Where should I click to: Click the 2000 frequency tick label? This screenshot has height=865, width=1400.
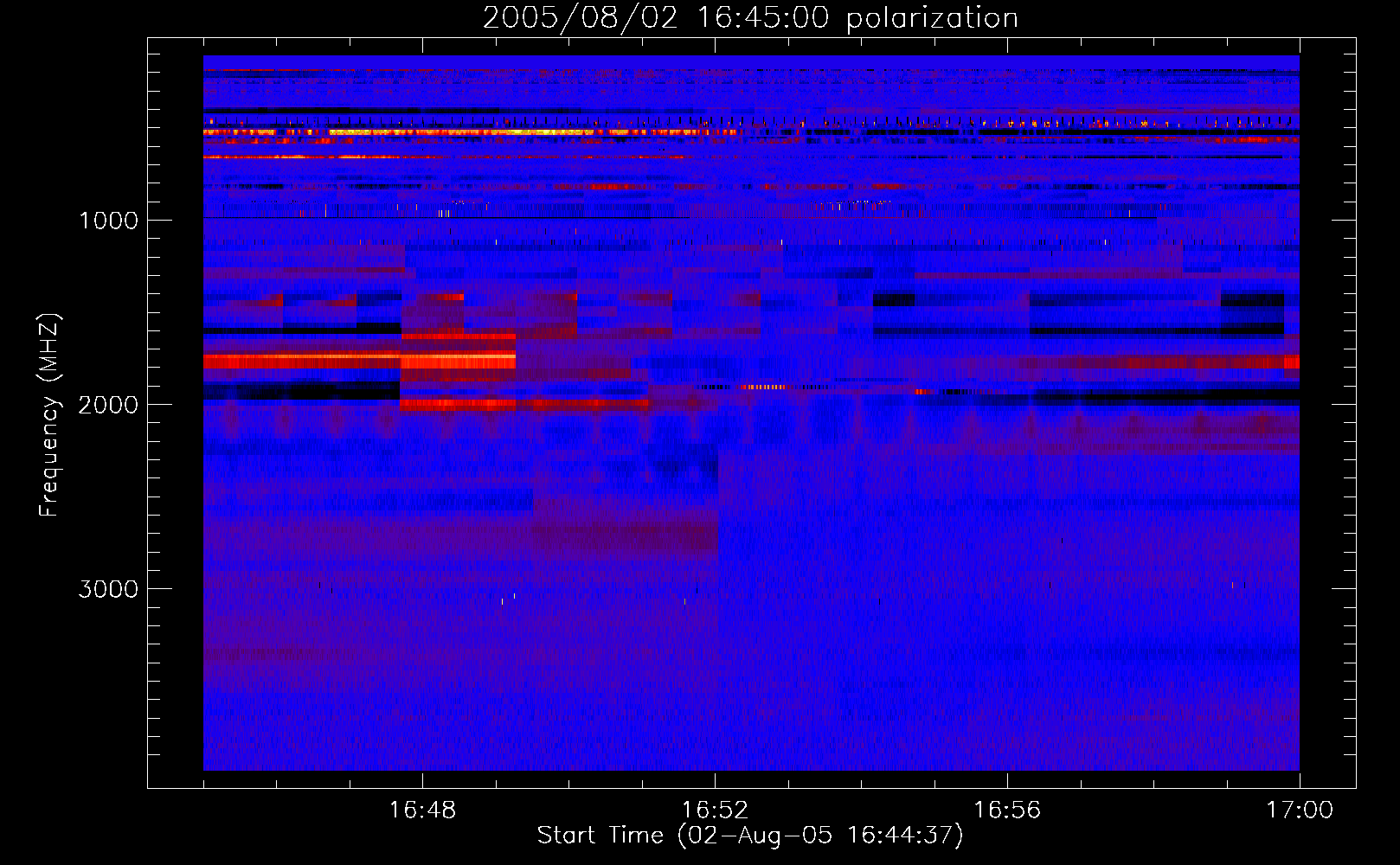pyautogui.click(x=108, y=405)
